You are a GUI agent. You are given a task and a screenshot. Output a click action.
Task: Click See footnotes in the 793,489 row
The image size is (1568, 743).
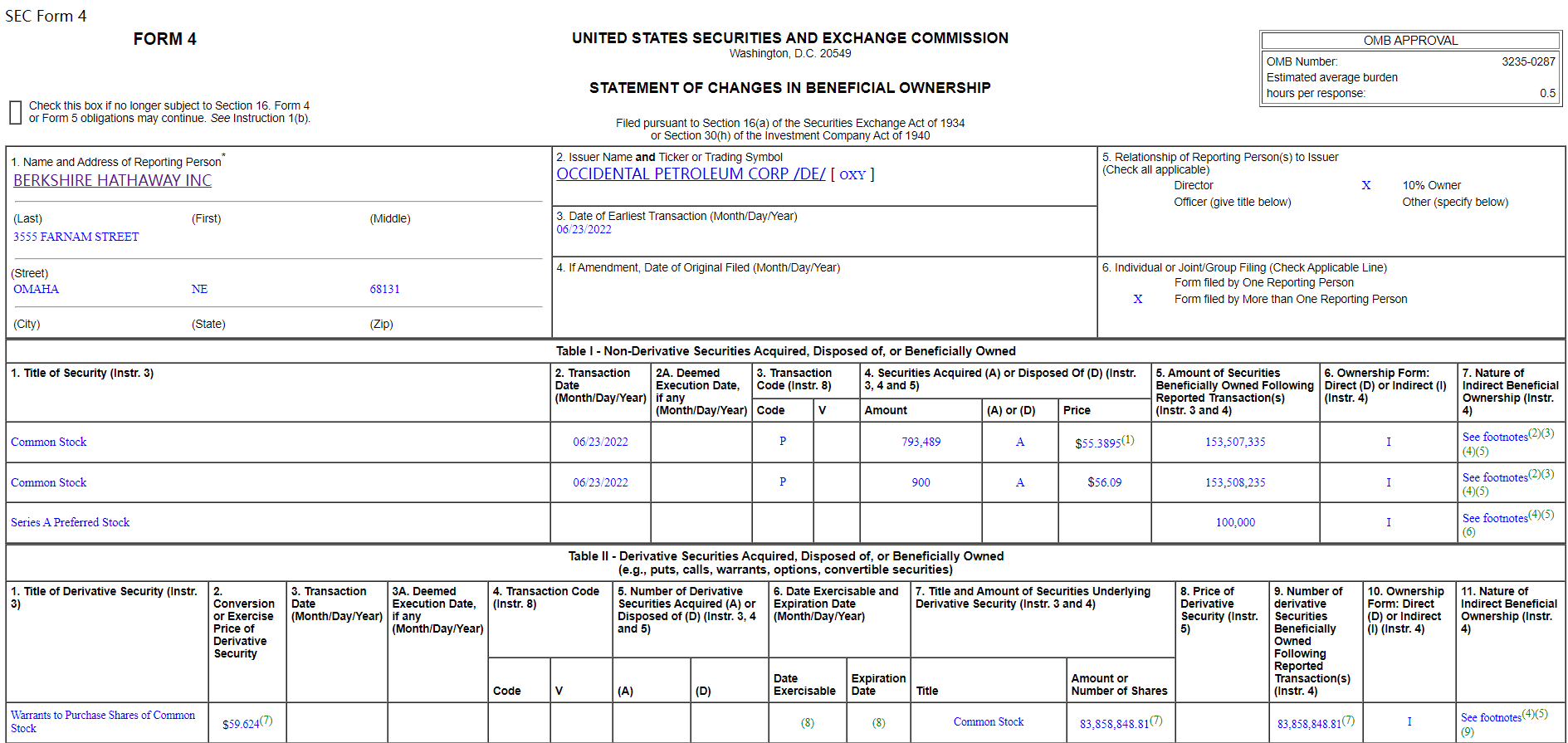(1495, 437)
